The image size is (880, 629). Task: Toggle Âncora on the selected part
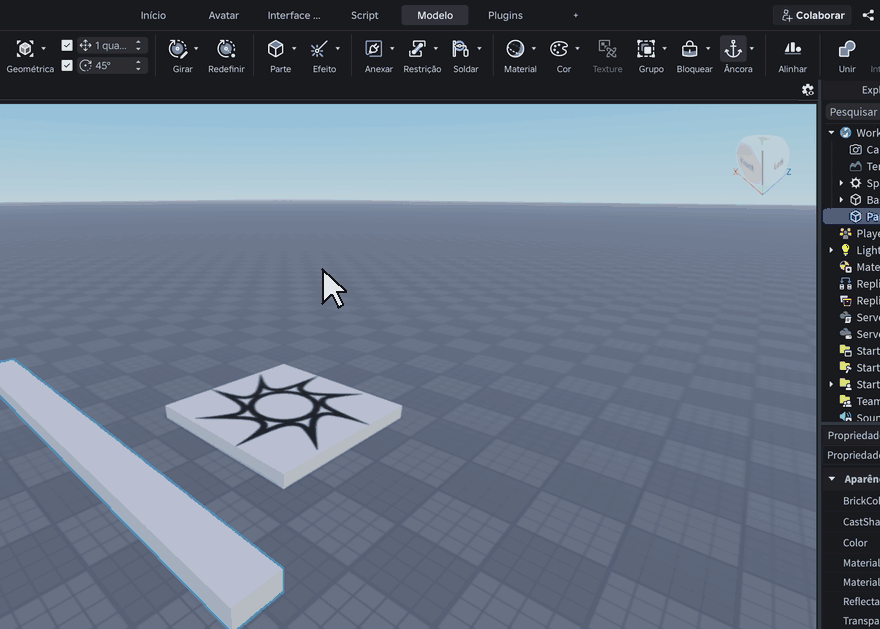tap(733, 49)
